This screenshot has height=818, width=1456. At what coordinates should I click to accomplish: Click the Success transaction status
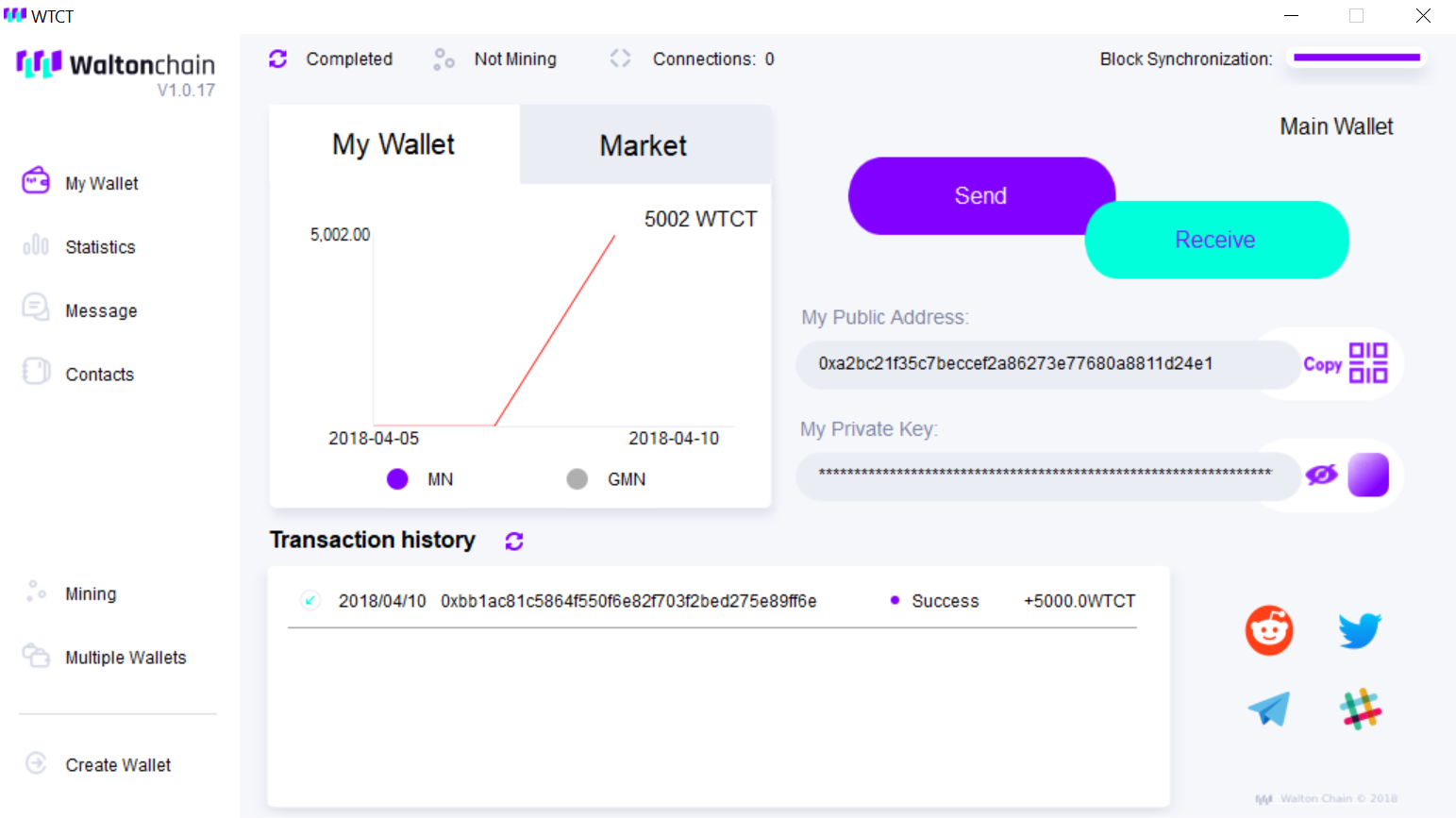point(945,601)
